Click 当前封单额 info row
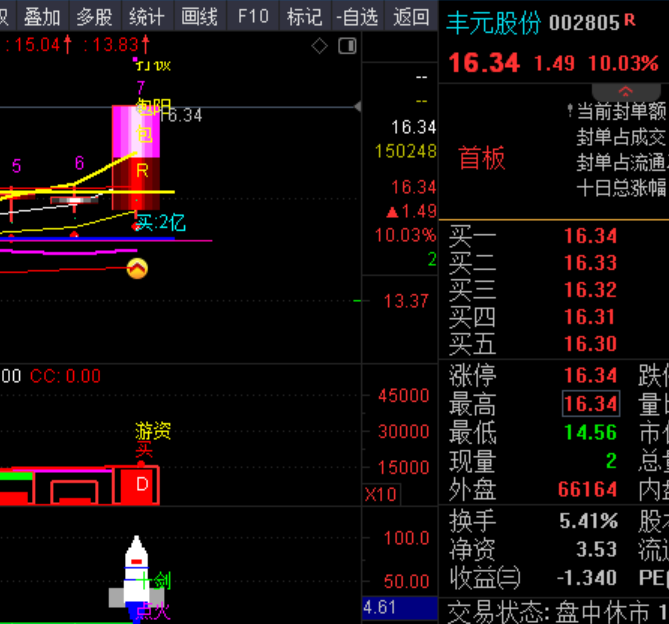 pyautogui.click(x=621, y=111)
